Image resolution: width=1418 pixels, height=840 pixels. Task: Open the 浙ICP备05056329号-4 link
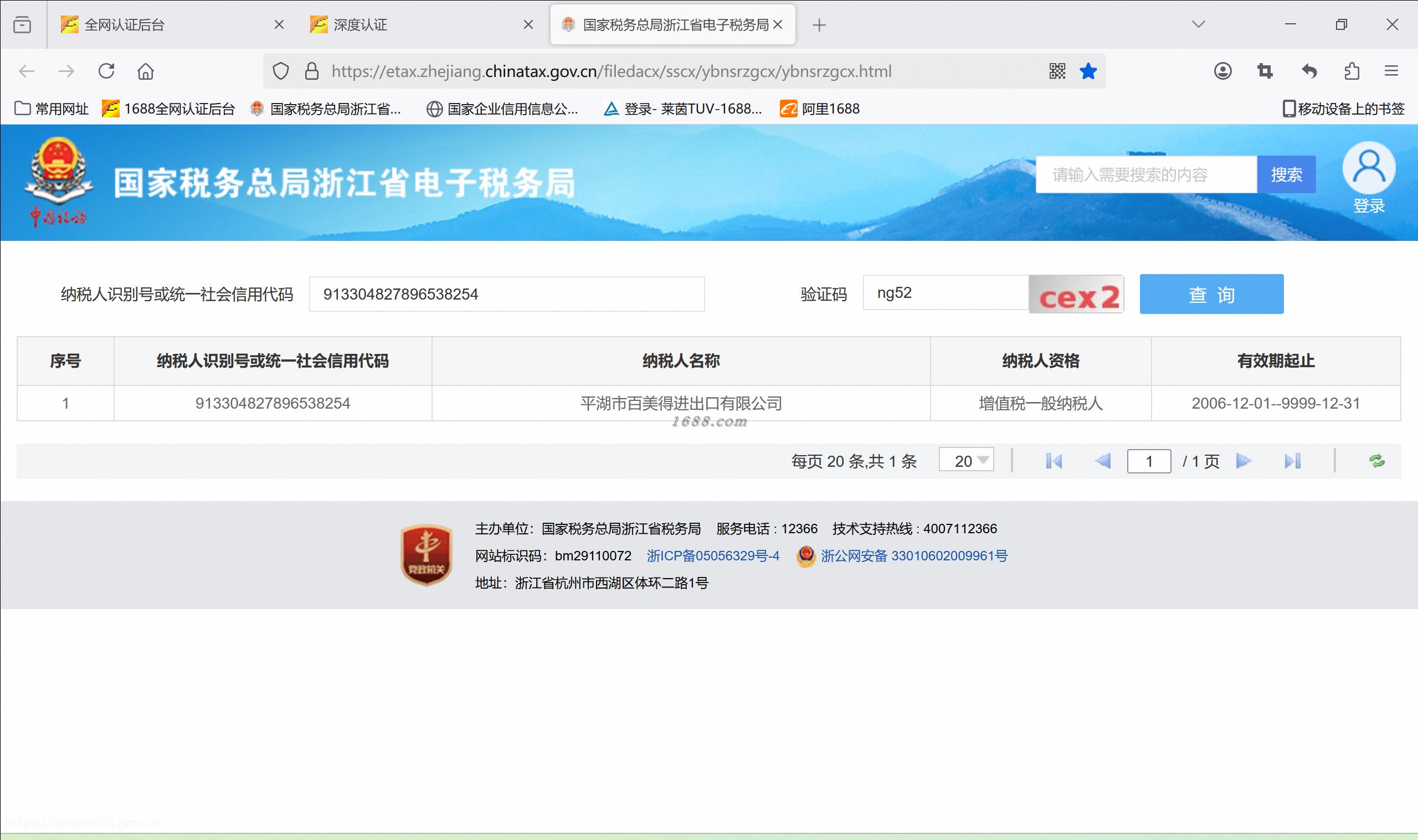713,556
